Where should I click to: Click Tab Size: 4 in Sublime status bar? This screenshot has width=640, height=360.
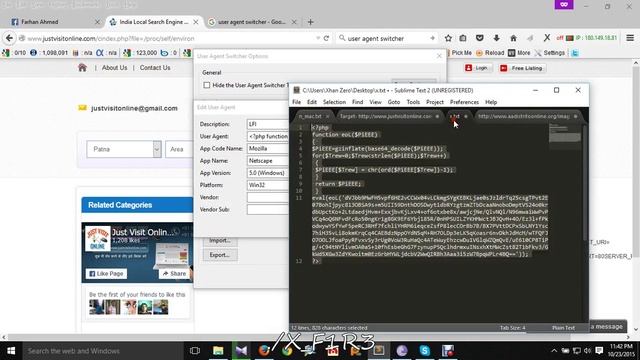513,328
